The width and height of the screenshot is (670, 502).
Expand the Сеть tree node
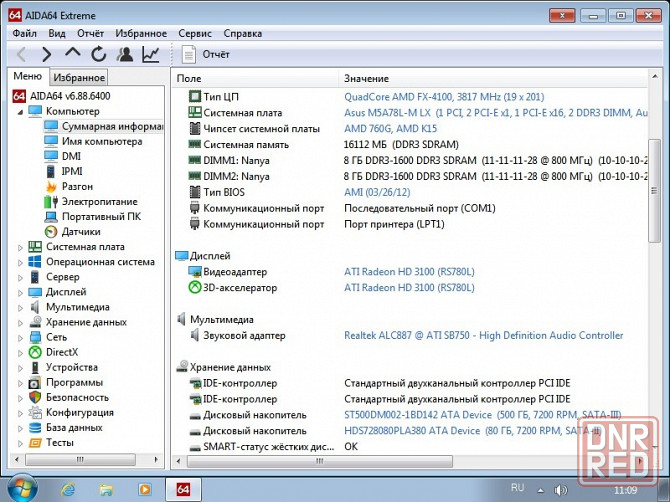pos(20,338)
